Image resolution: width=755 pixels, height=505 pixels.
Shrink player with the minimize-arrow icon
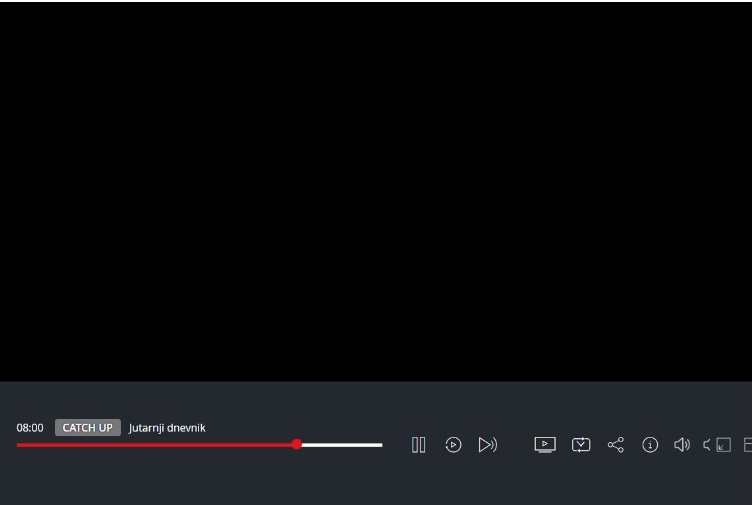723,445
